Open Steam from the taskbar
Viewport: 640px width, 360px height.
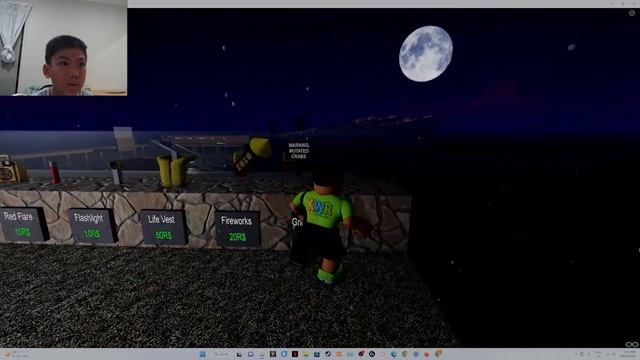(x=328, y=354)
